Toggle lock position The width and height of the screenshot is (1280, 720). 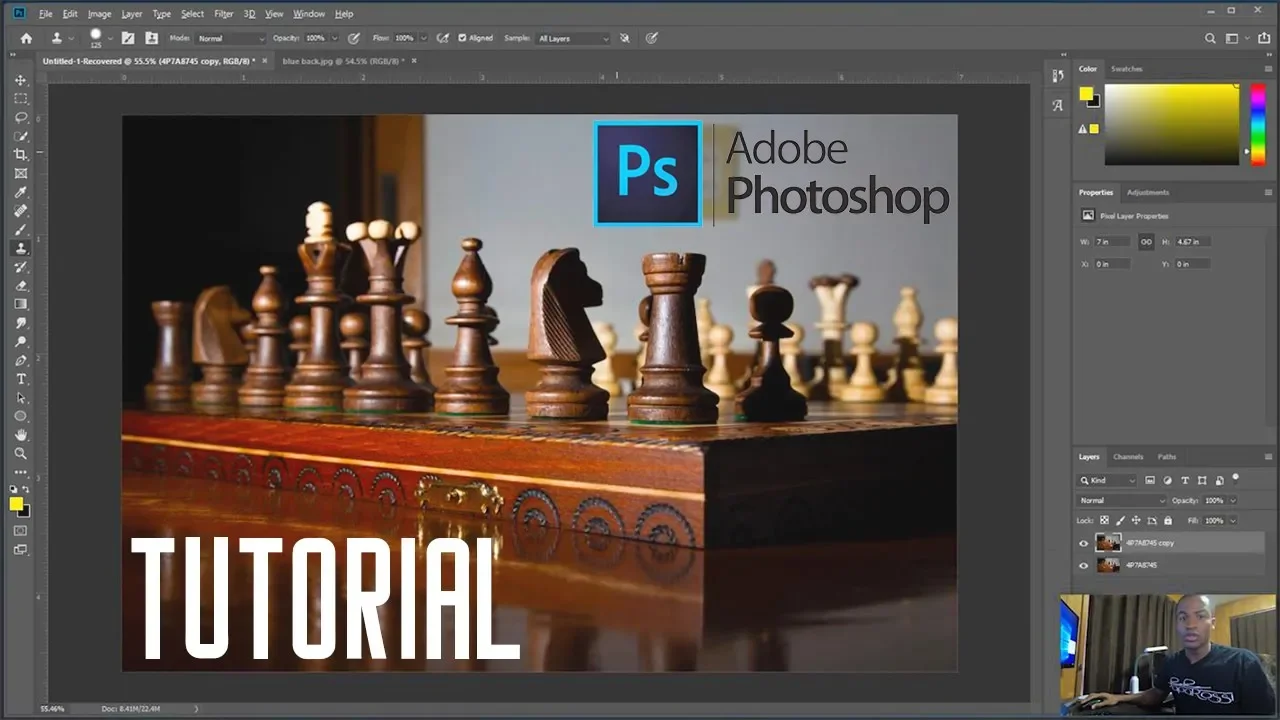(1136, 520)
